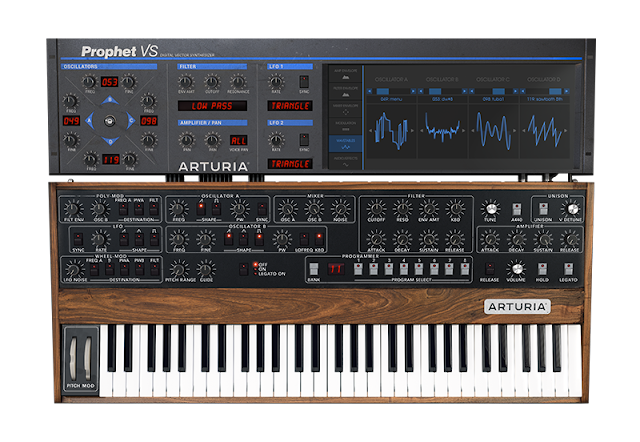Select the Wavetables panel tab
The image size is (640, 442).
pyautogui.click(x=345, y=144)
